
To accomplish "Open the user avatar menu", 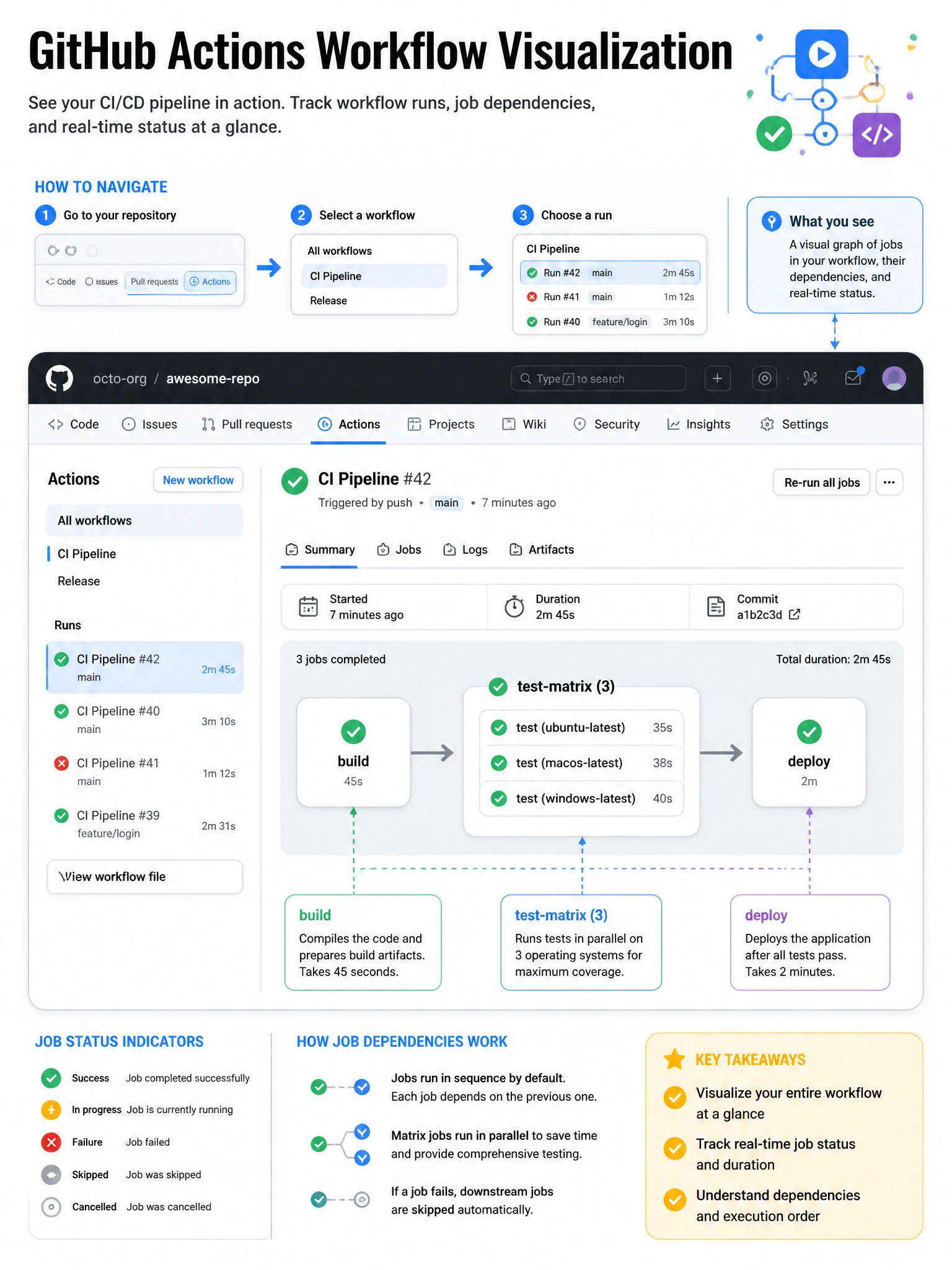I will coord(894,378).
